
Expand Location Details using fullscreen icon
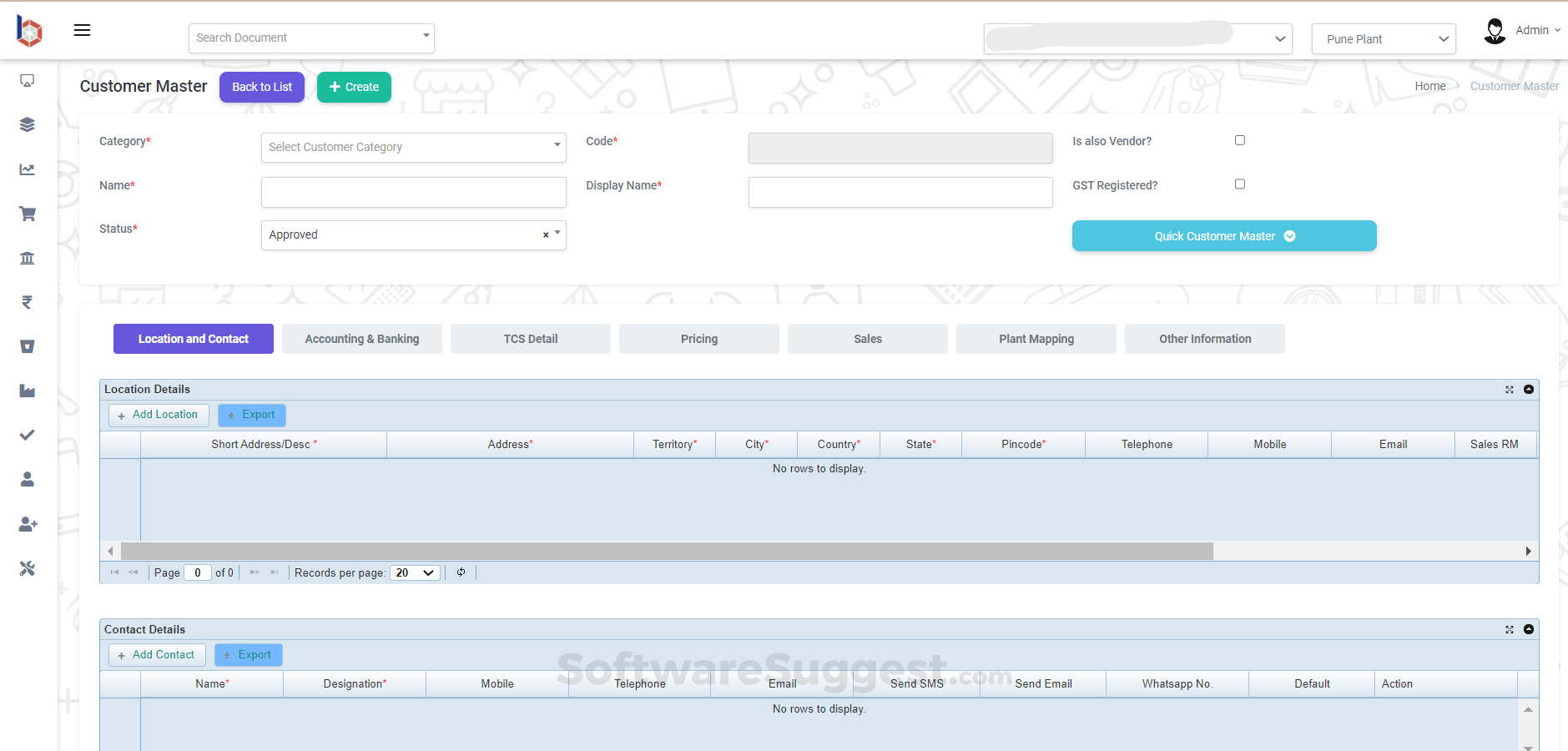1509,389
